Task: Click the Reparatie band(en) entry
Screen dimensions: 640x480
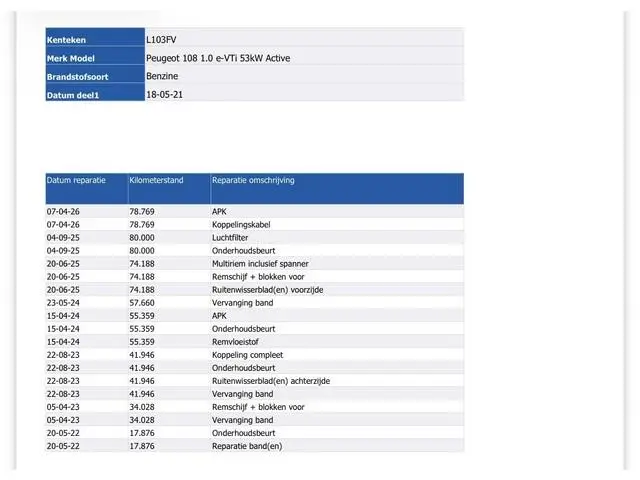Action: tap(247, 446)
